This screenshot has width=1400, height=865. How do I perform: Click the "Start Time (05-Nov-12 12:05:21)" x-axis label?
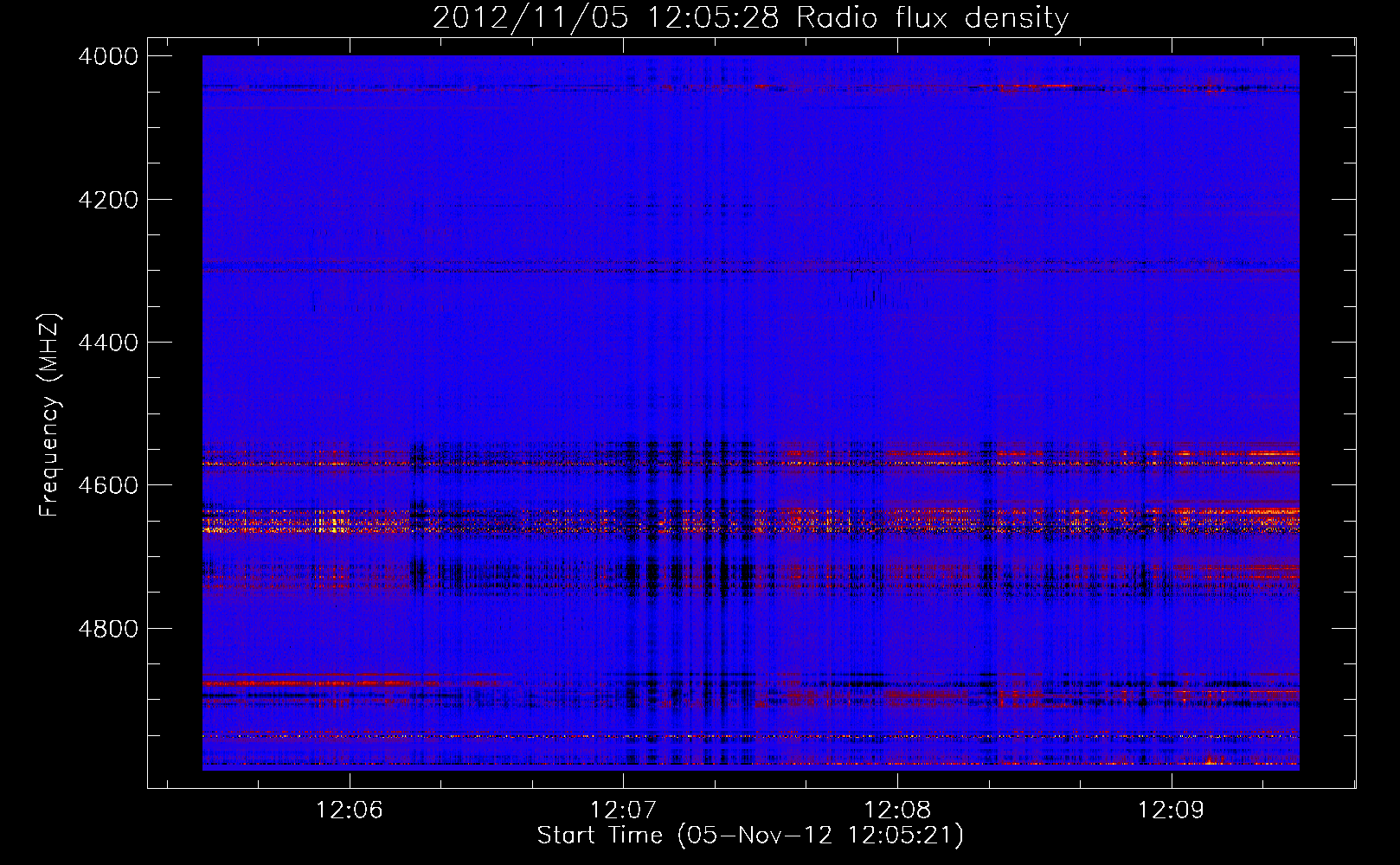click(750, 836)
